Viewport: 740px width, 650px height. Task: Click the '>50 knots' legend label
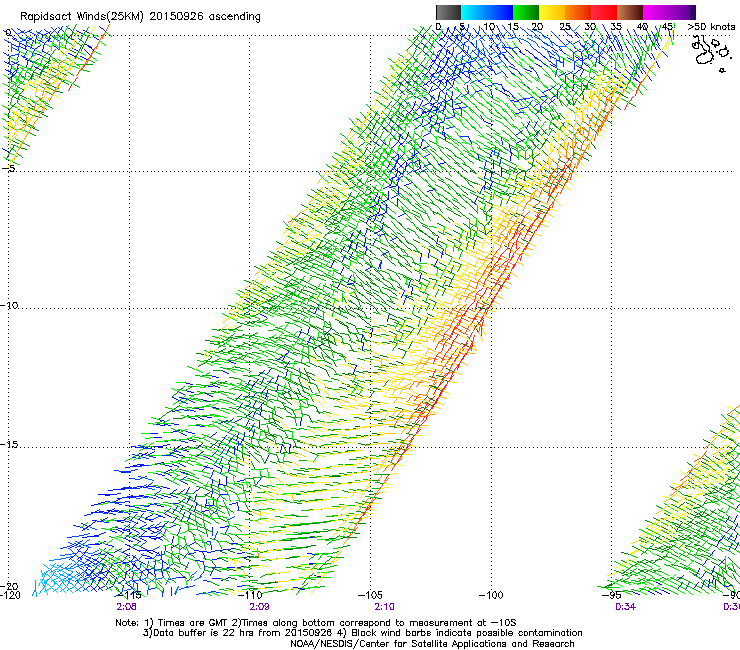(x=711, y=27)
